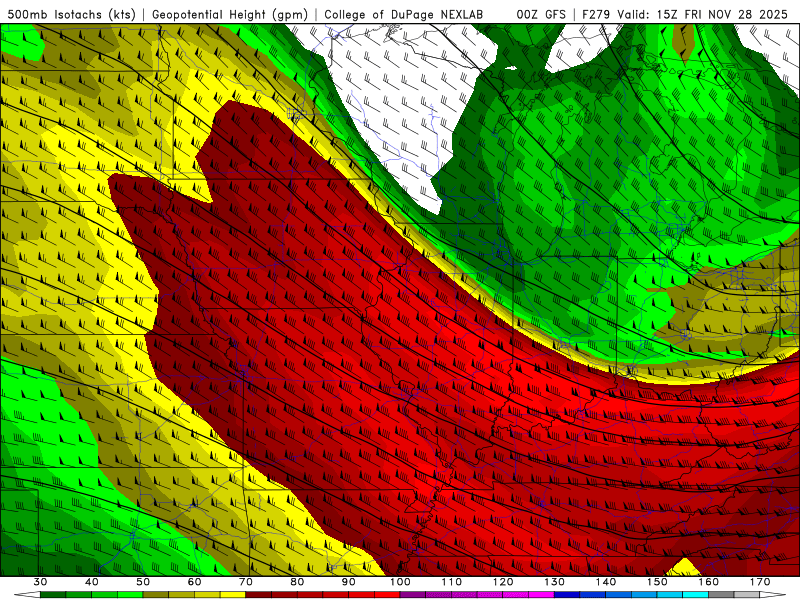This screenshot has height=600, width=800.
Task: Select the dark gray swatch just after 160
Action: tap(721, 594)
